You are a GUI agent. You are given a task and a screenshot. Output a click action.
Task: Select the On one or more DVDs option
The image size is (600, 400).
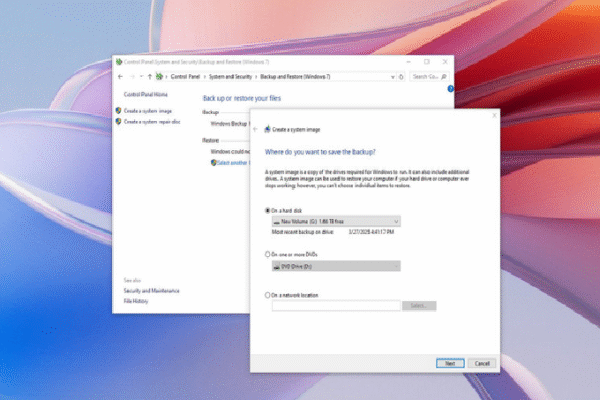[x=268, y=254]
